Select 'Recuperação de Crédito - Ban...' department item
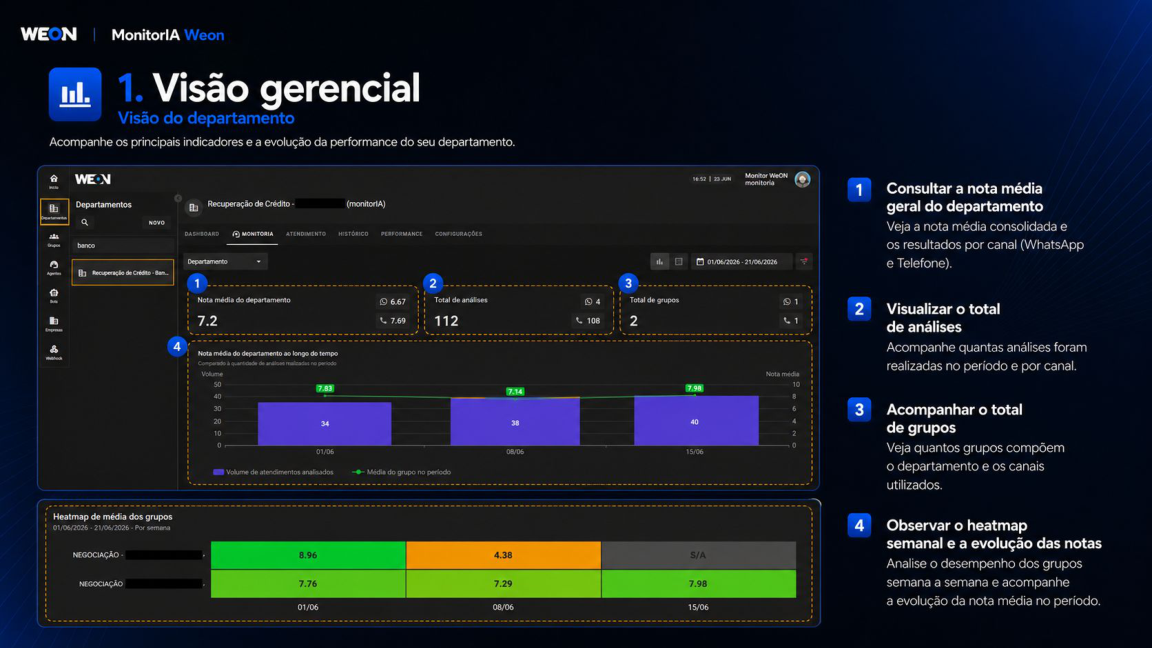Viewport: 1152px width, 648px height. tap(123, 273)
